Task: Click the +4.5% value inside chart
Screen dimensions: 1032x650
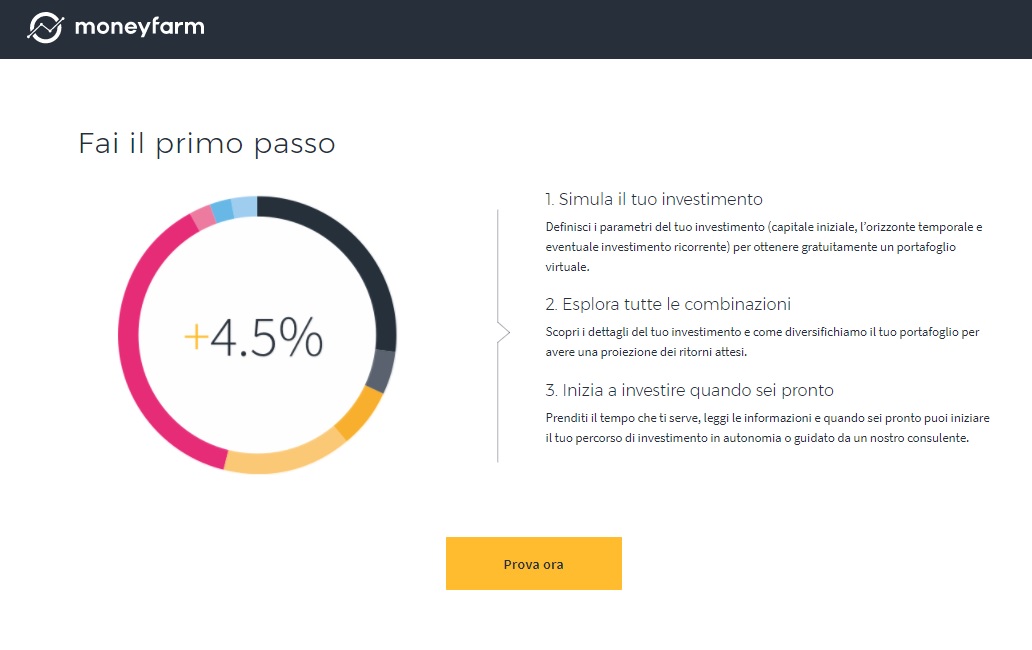Action: click(253, 338)
